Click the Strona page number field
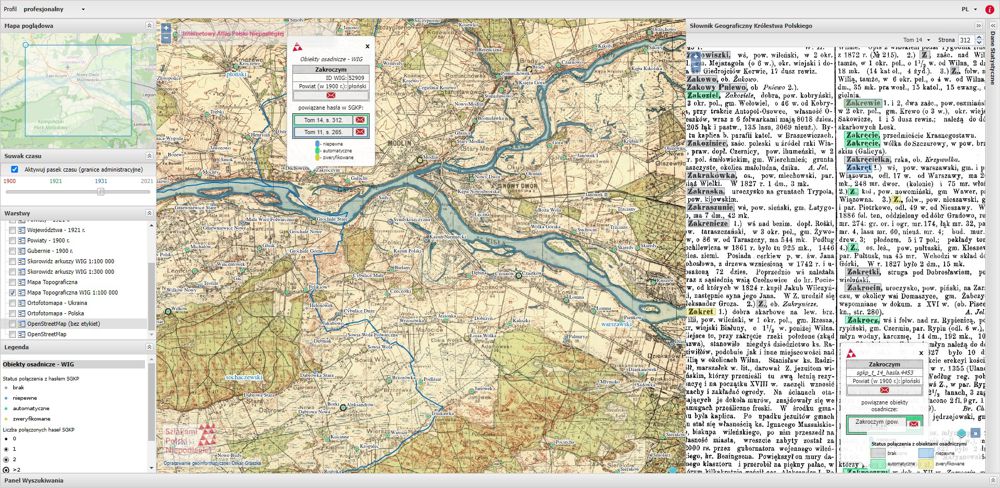Screen dimensions: 1000x488 (964, 40)
